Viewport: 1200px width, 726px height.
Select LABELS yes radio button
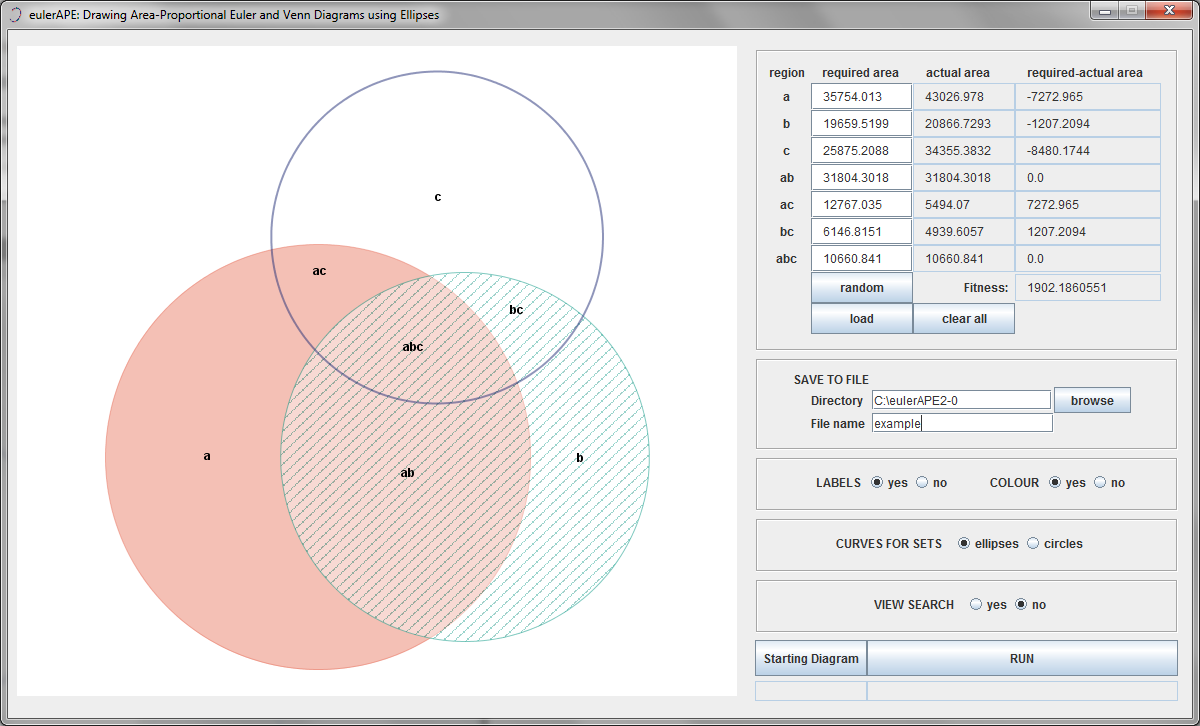878,482
